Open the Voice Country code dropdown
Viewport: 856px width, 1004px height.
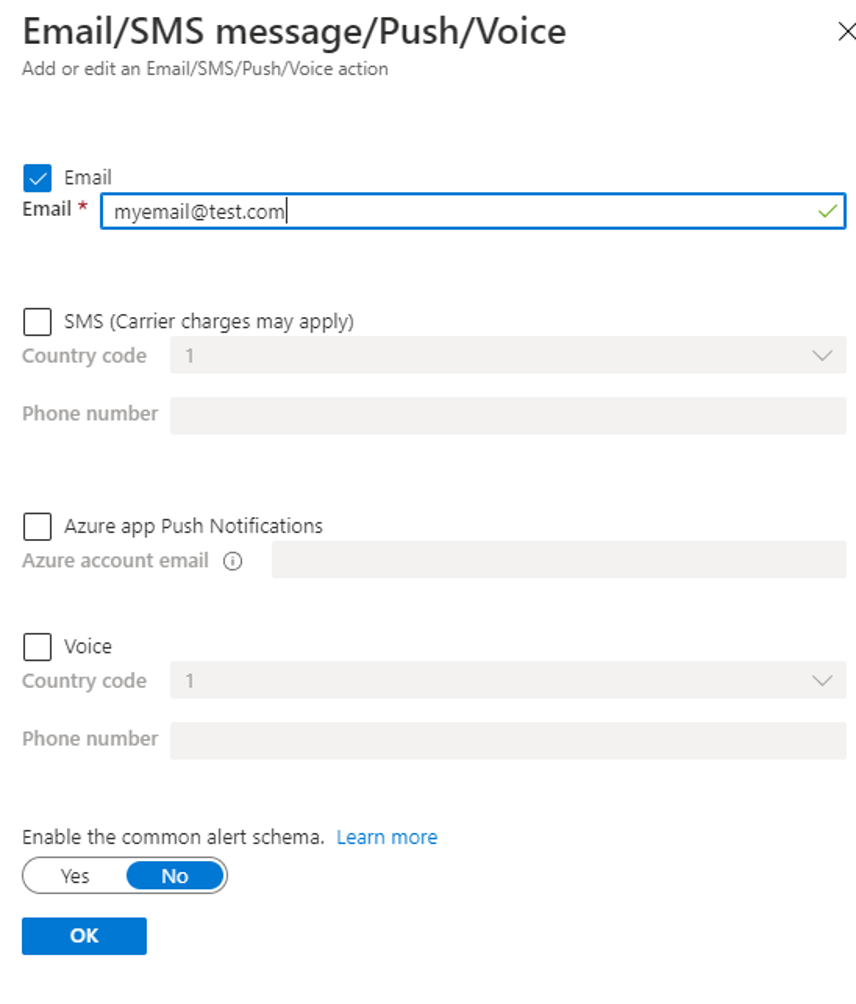point(507,681)
